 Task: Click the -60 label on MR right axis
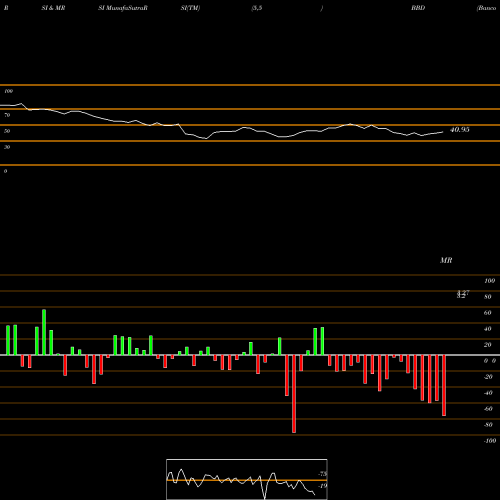click(x=488, y=409)
